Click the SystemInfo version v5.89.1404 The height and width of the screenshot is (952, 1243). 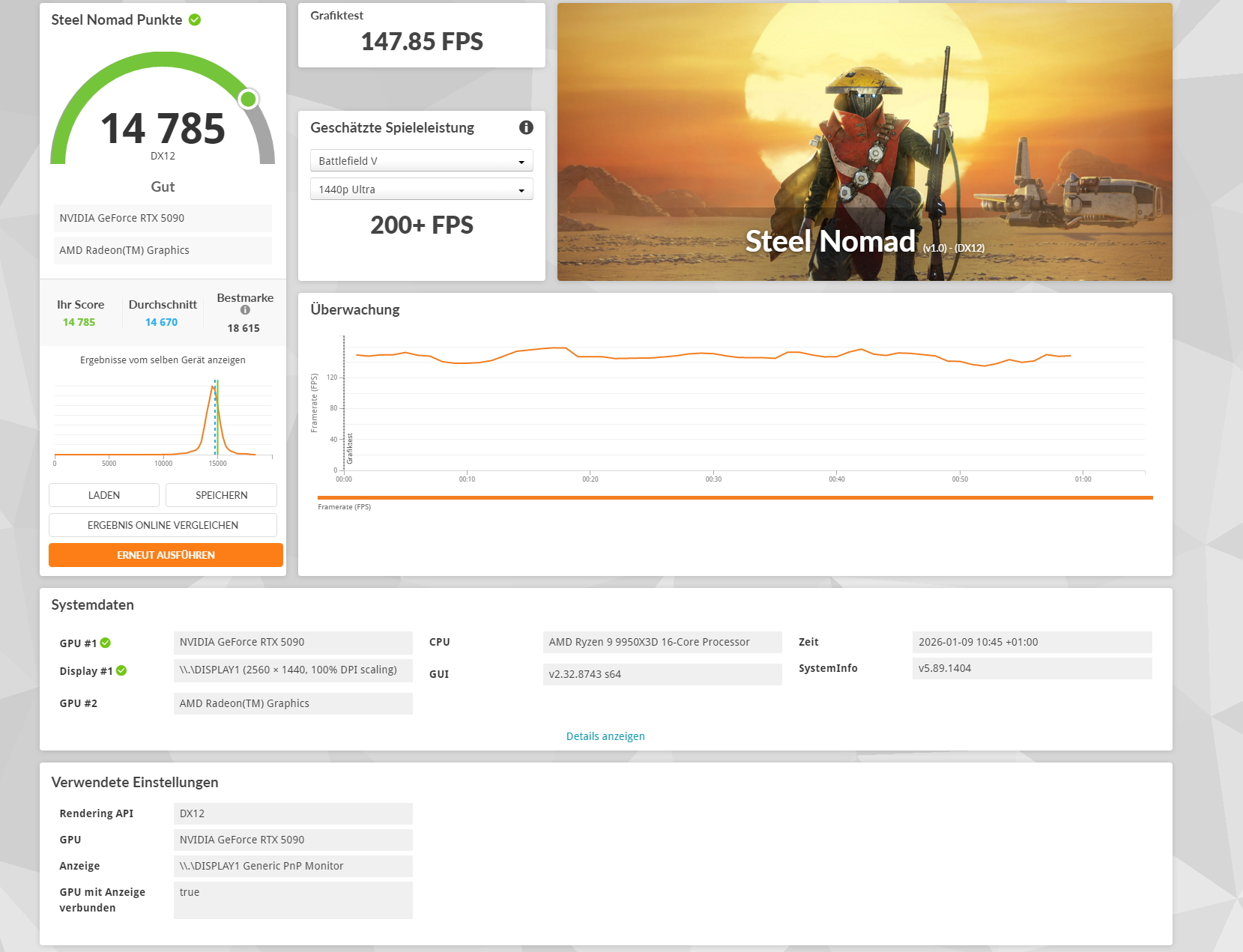pyautogui.click(x=1032, y=668)
